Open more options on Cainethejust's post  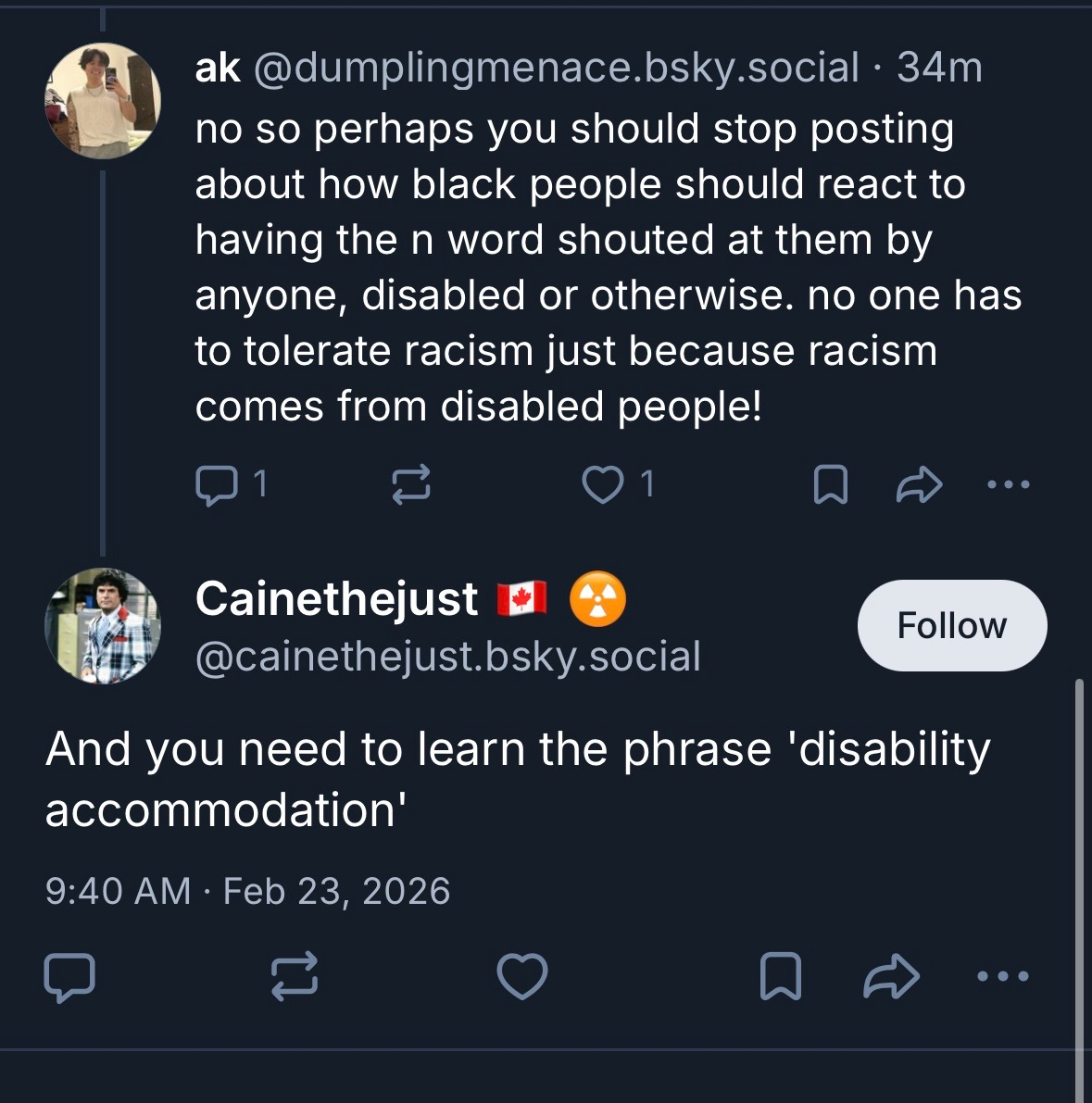[x=1003, y=976]
